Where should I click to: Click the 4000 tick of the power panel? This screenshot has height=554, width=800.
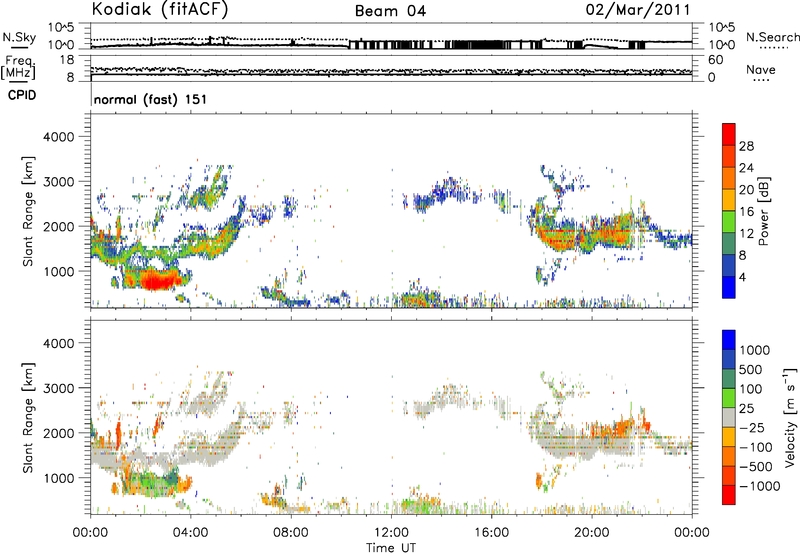pyautogui.click(x=58, y=137)
